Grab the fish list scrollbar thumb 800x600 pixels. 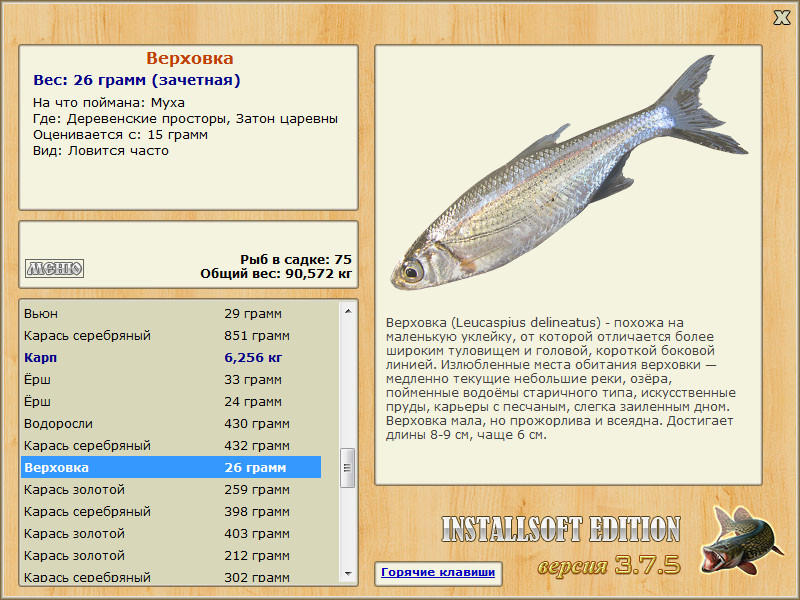point(347,468)
